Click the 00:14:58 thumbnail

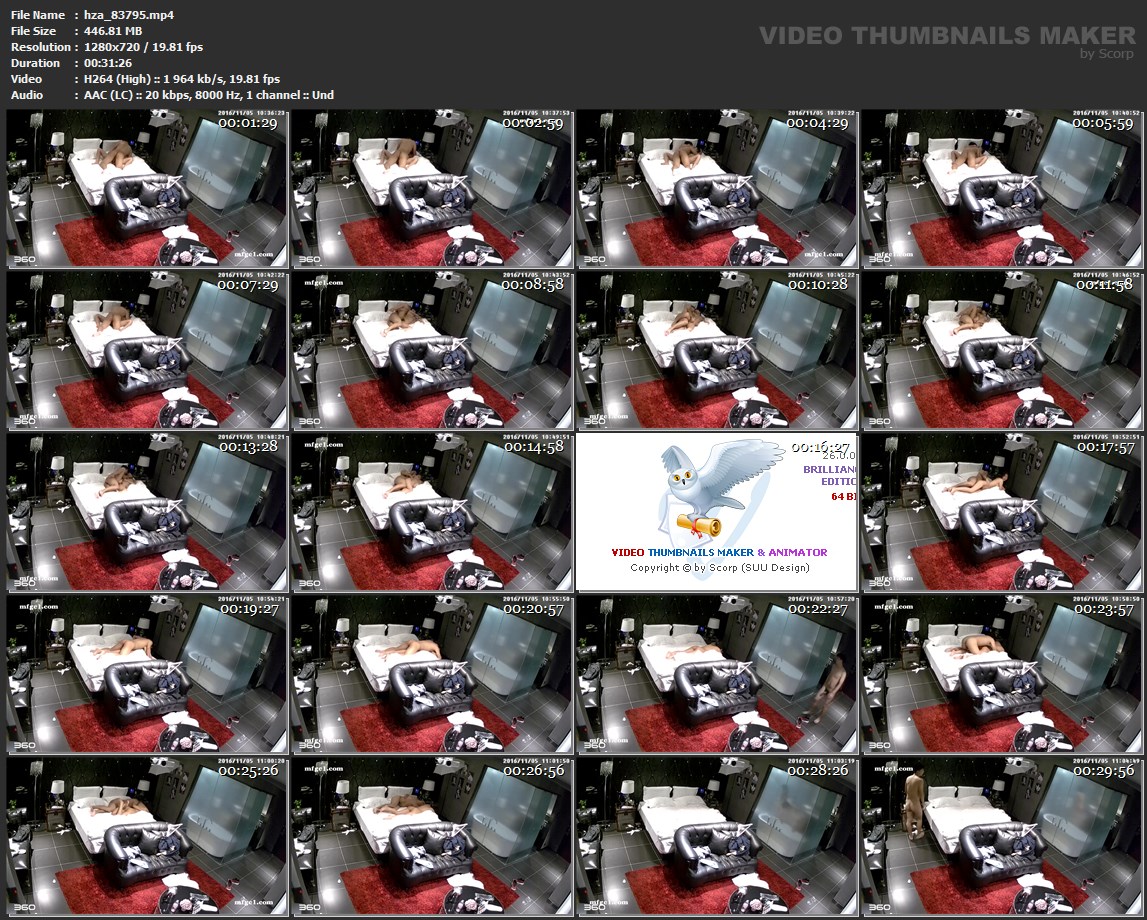432,513
